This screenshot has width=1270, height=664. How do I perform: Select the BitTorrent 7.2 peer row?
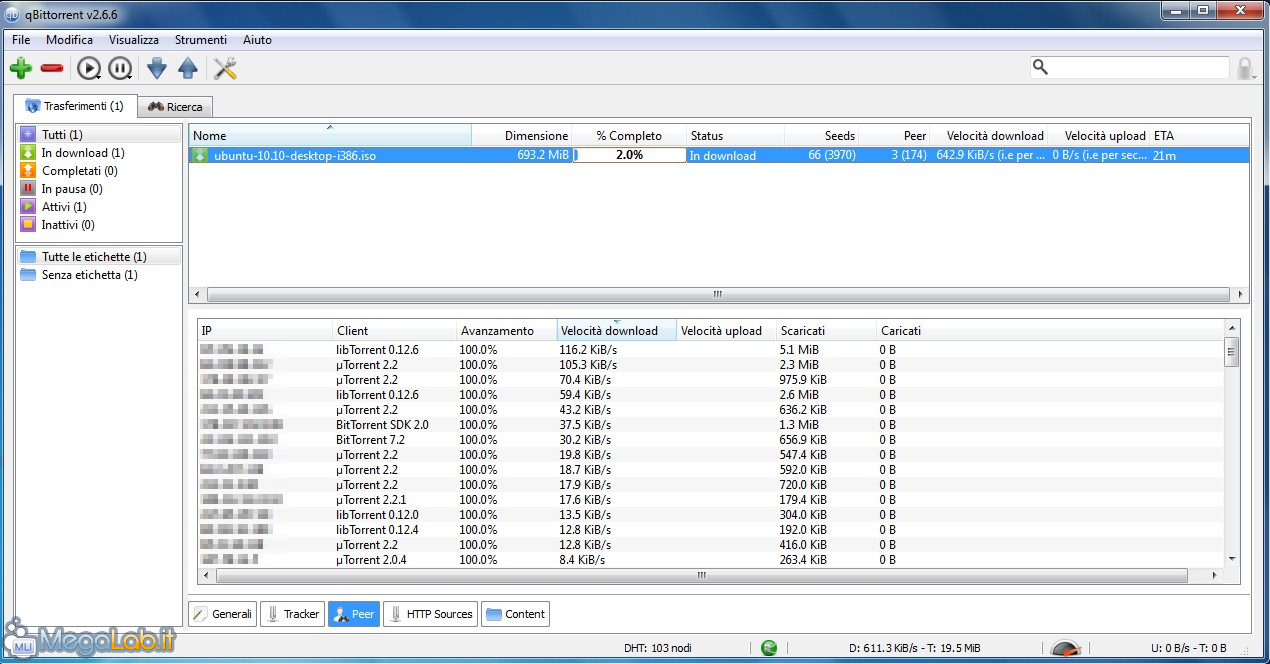point(710,440)
